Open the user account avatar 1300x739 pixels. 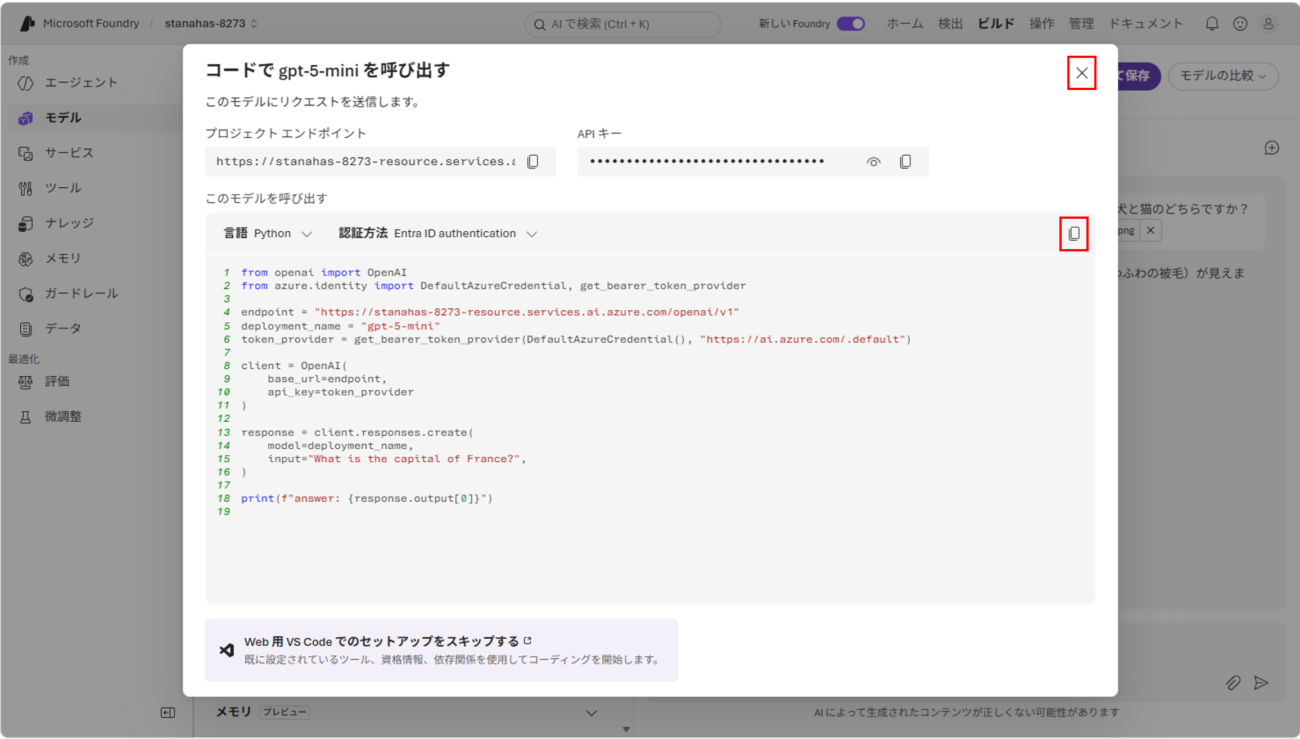tap(1268, 24)
